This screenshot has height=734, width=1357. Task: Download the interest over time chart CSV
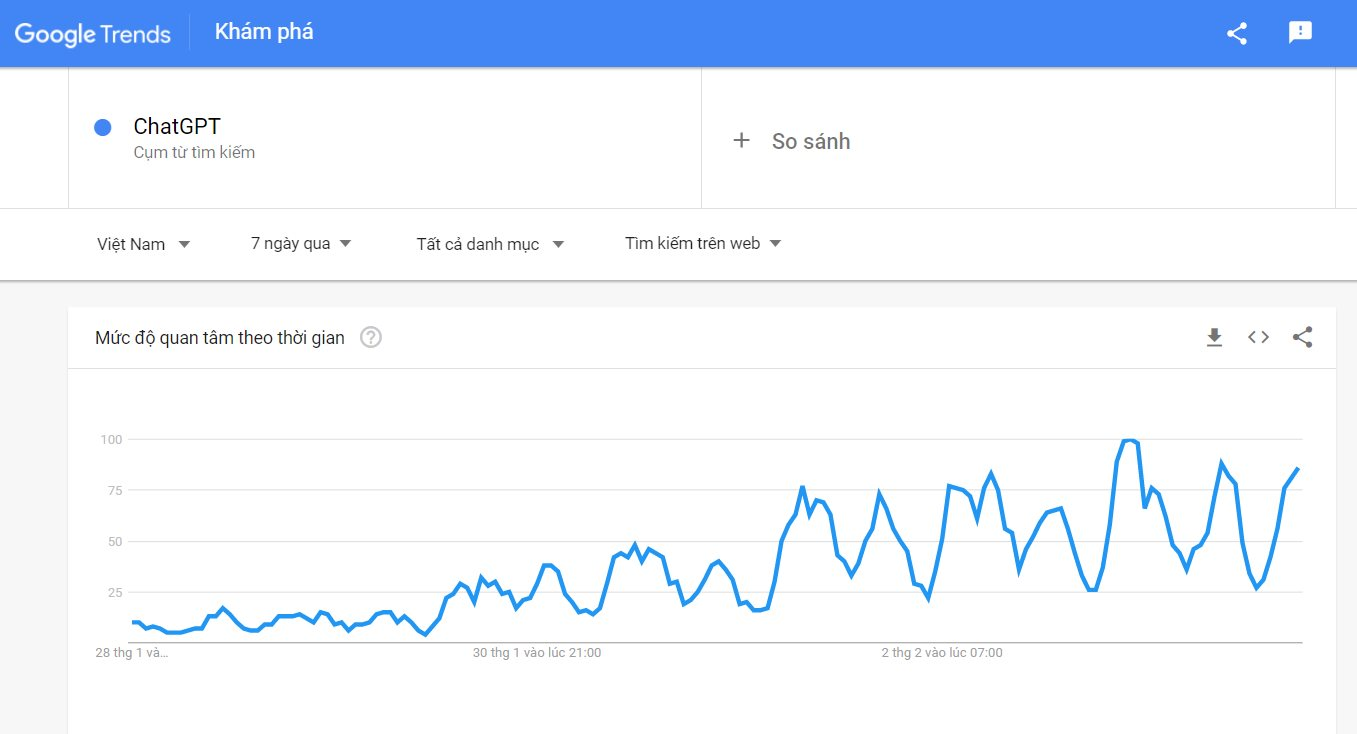(1214, 338)
